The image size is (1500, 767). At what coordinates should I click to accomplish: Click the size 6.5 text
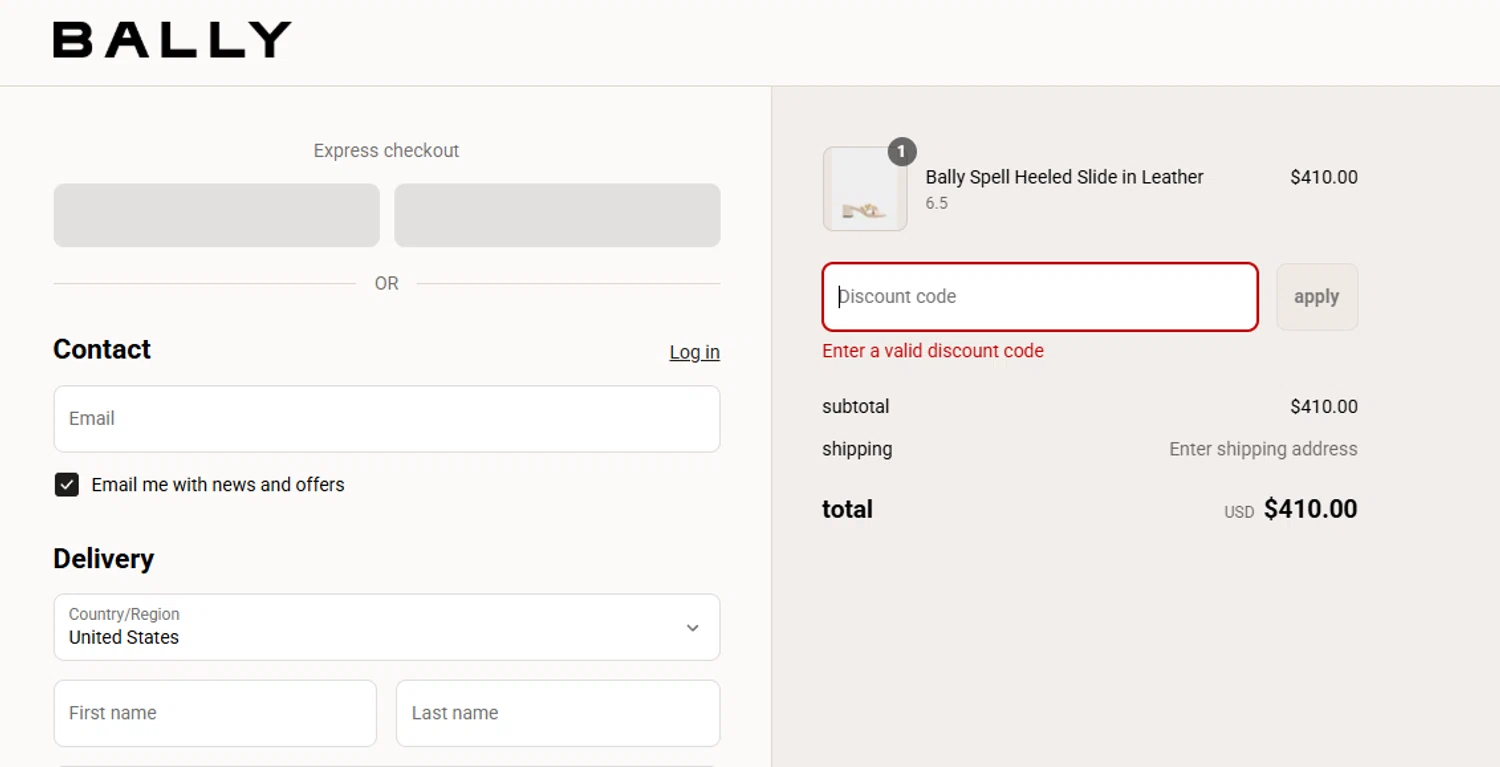click(x=936, y=203)
